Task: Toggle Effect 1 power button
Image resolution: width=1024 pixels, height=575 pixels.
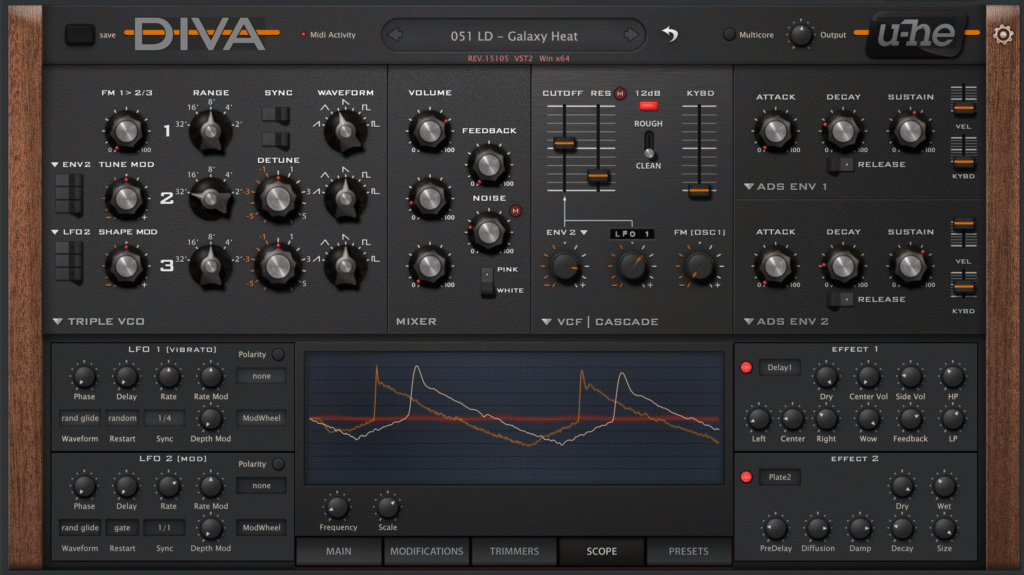Action: [x=746, y=367]
